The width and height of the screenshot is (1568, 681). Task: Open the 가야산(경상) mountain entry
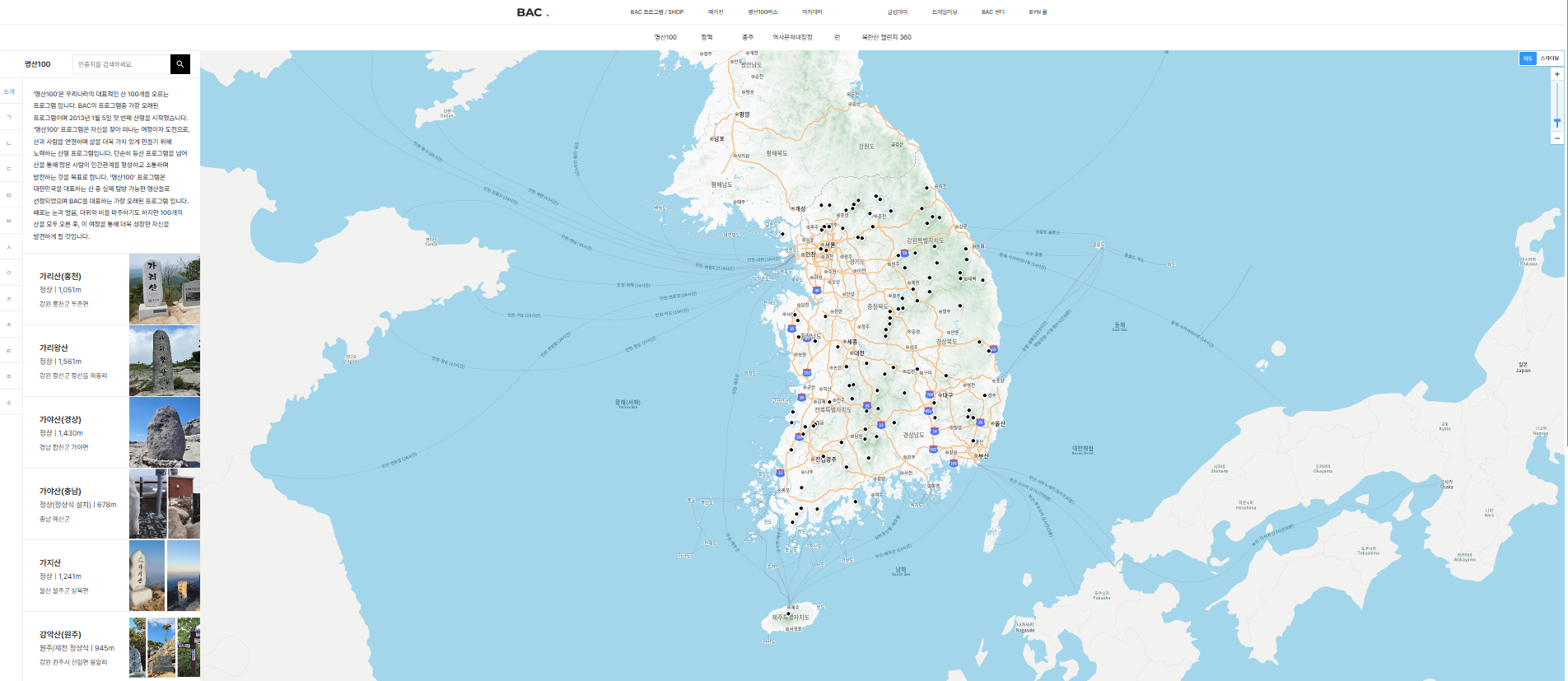pyautogui.click(x=111, y=432)
